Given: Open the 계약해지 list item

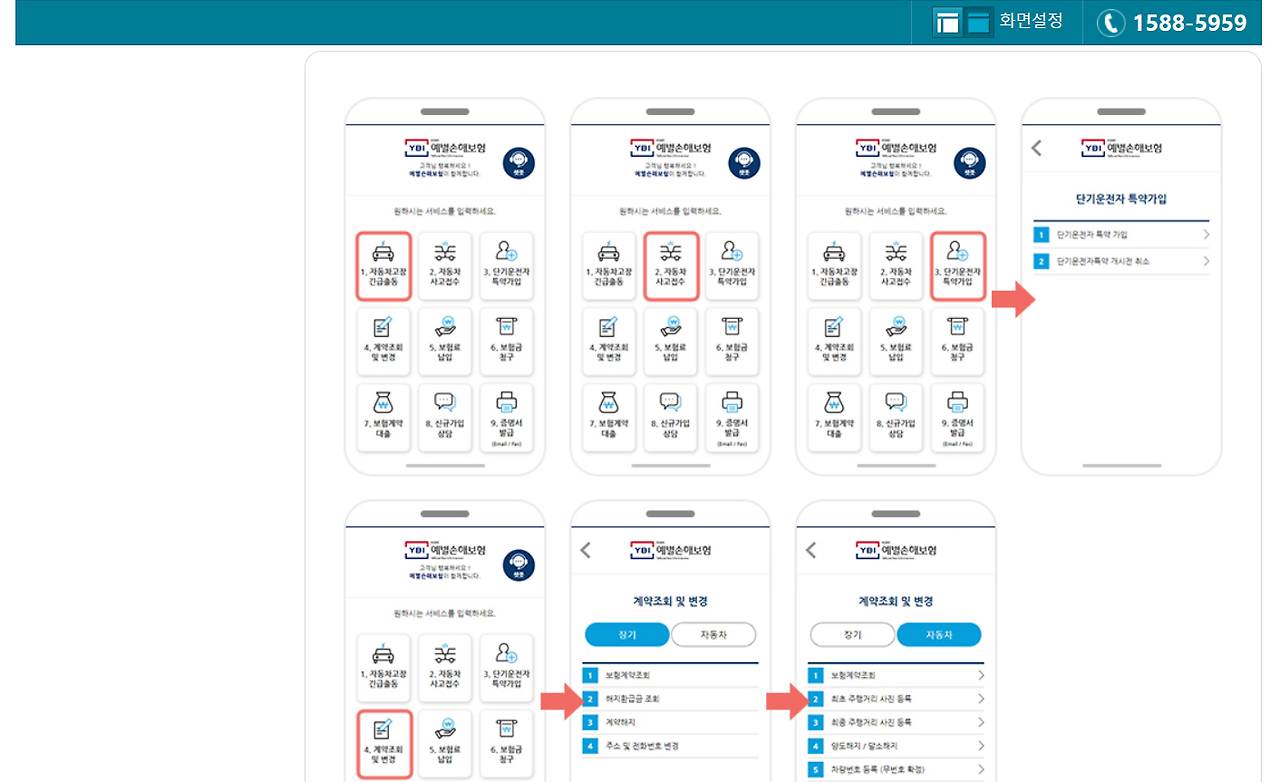Looking at the screenshot, I should click(671, 722).
